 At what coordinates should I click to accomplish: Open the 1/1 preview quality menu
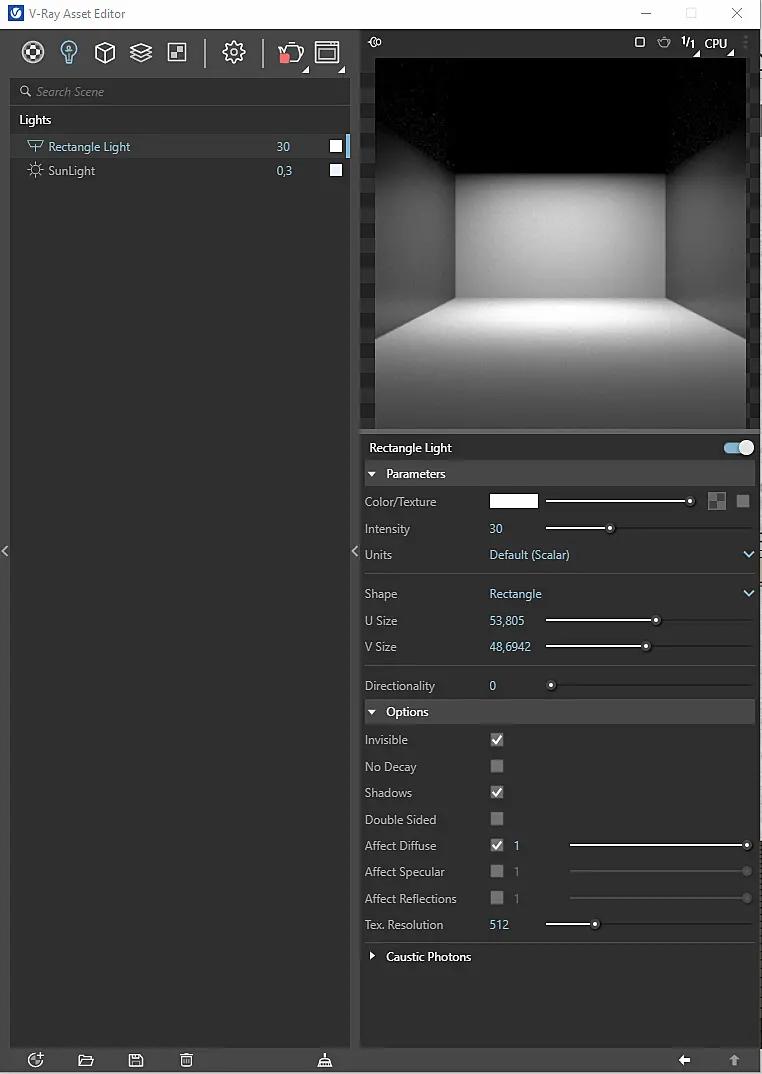point(688,42)
